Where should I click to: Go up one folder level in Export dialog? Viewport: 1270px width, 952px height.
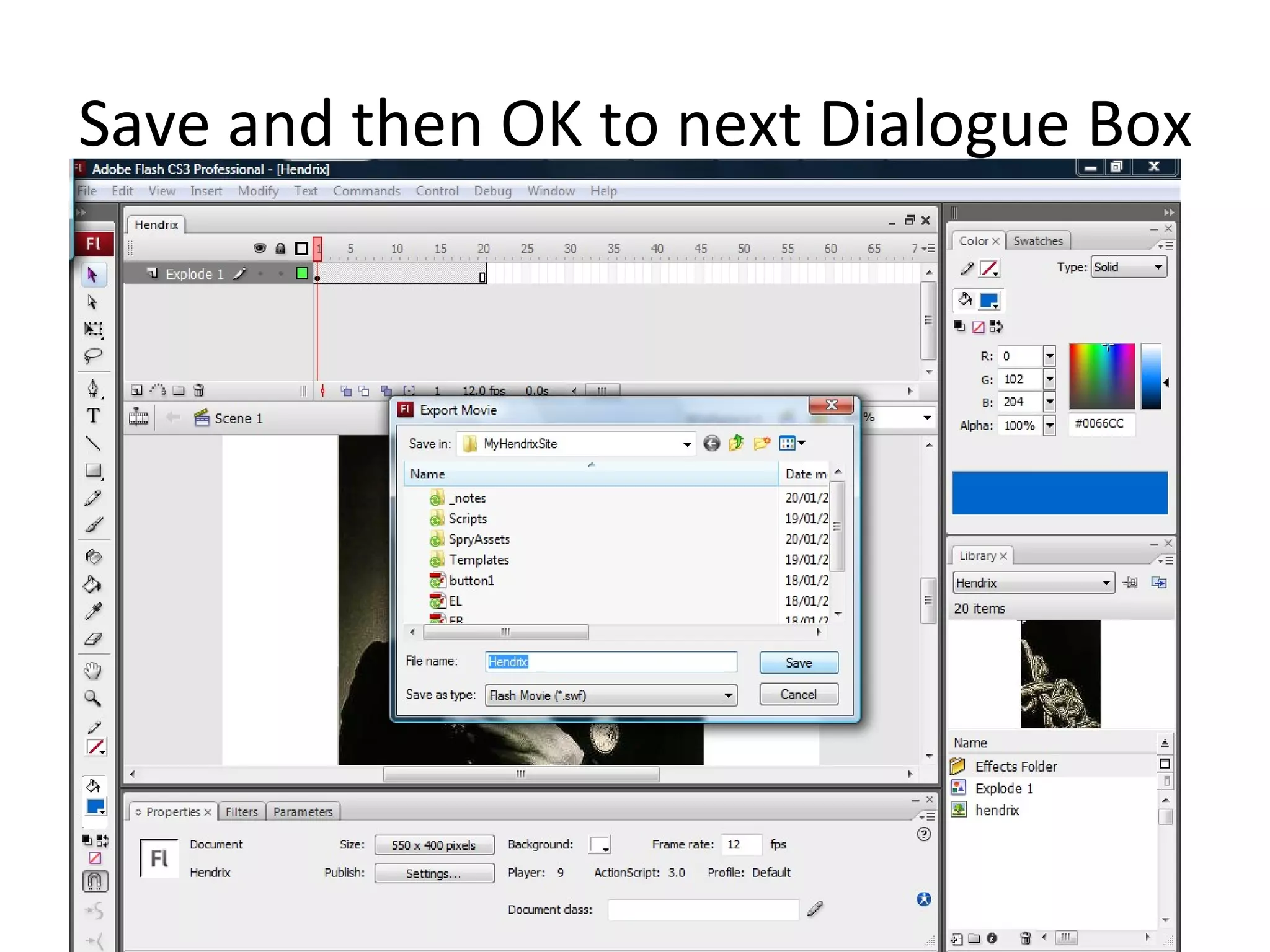tap(736, 443)
